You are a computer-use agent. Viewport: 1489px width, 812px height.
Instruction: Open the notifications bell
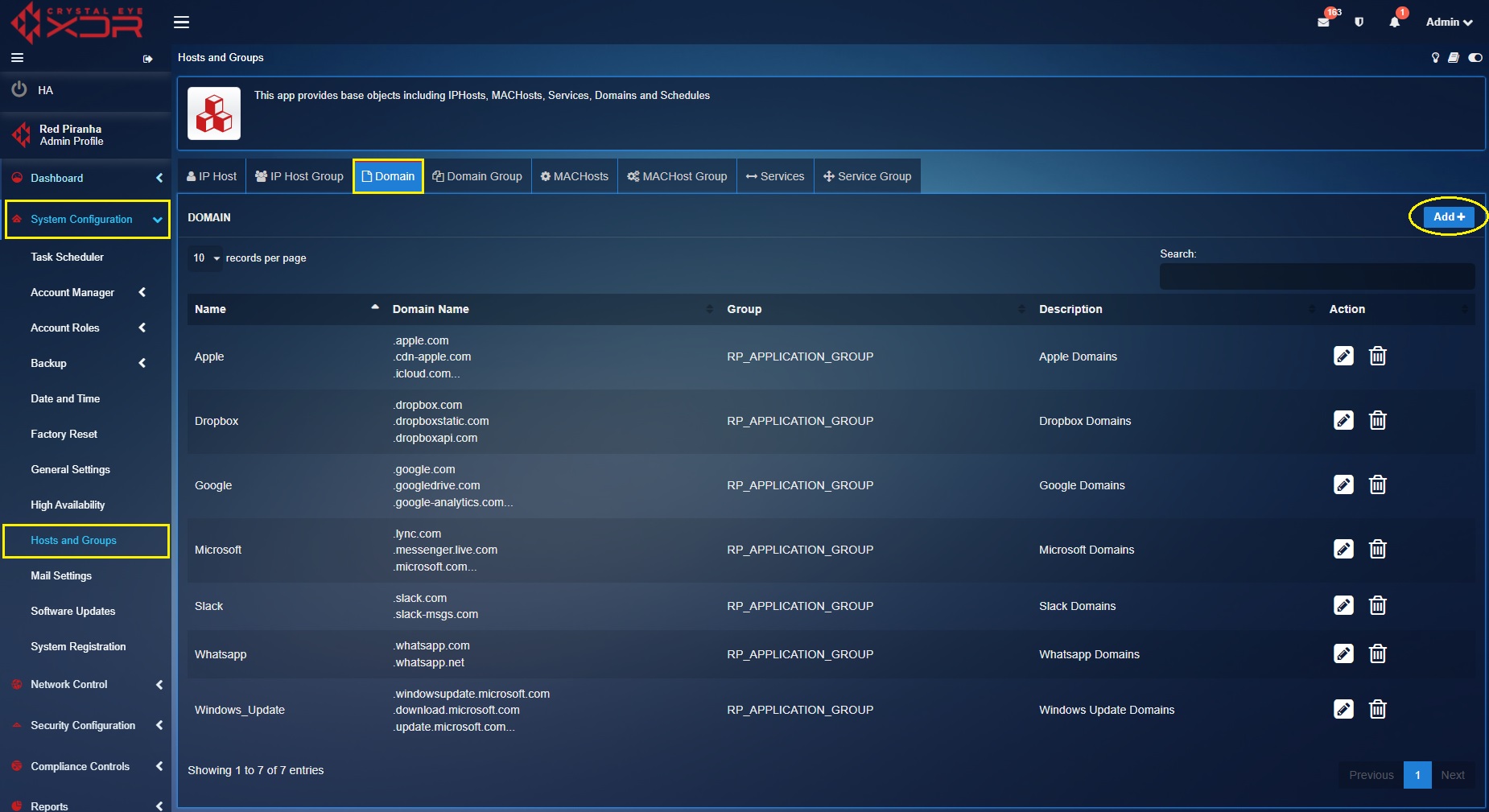1394,23
